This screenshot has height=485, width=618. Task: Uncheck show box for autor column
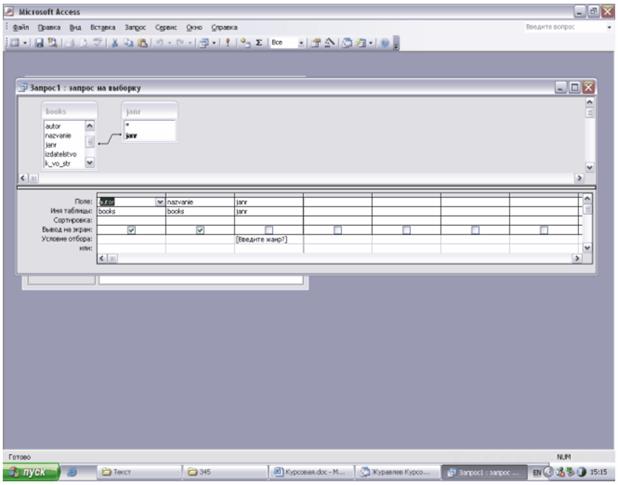(x=132, y=230)
